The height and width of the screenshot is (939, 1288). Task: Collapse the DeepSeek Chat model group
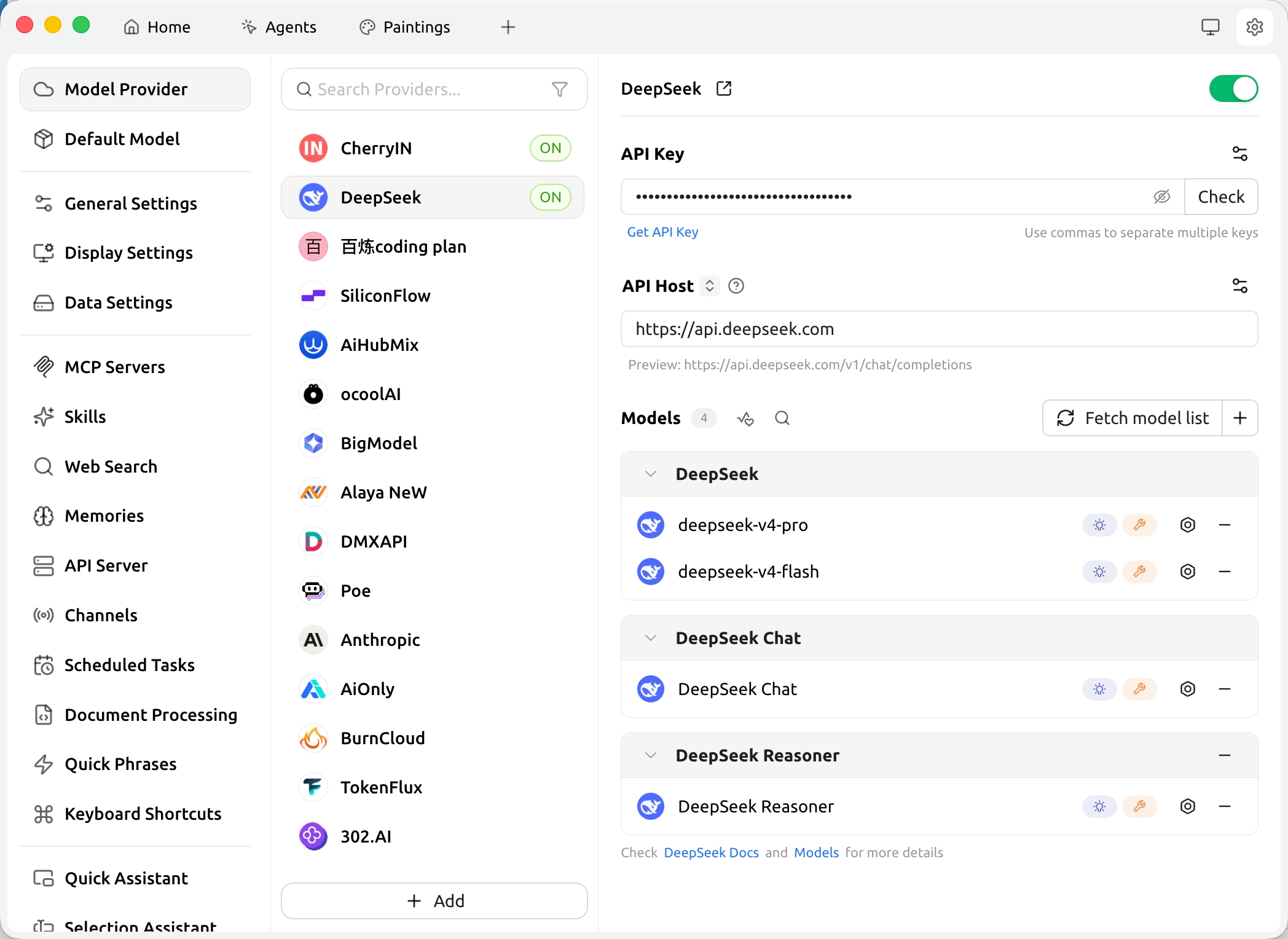click(651, 638)
